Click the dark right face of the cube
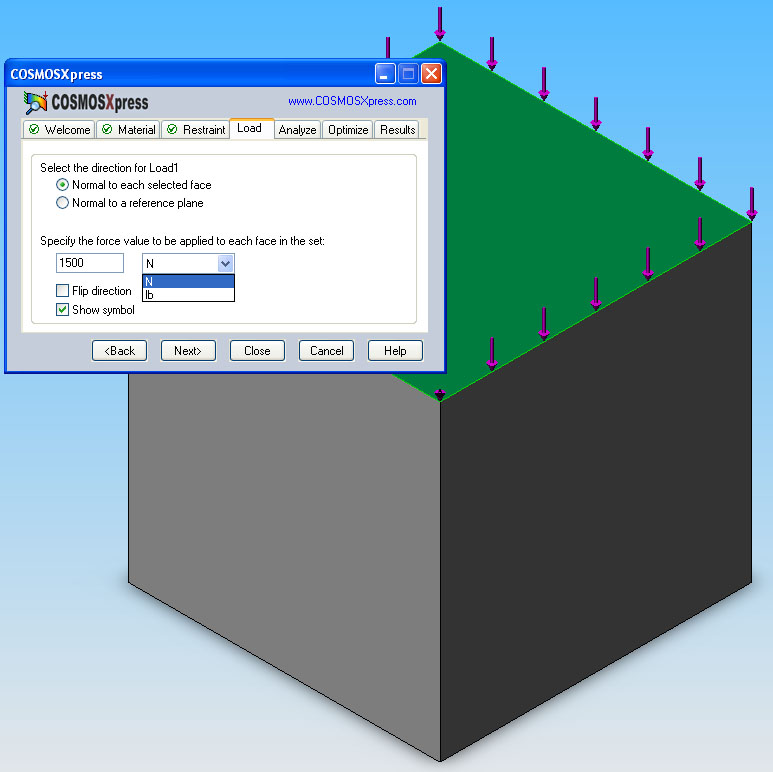Screen dimensions: 773x772 (x=596, y=493)
